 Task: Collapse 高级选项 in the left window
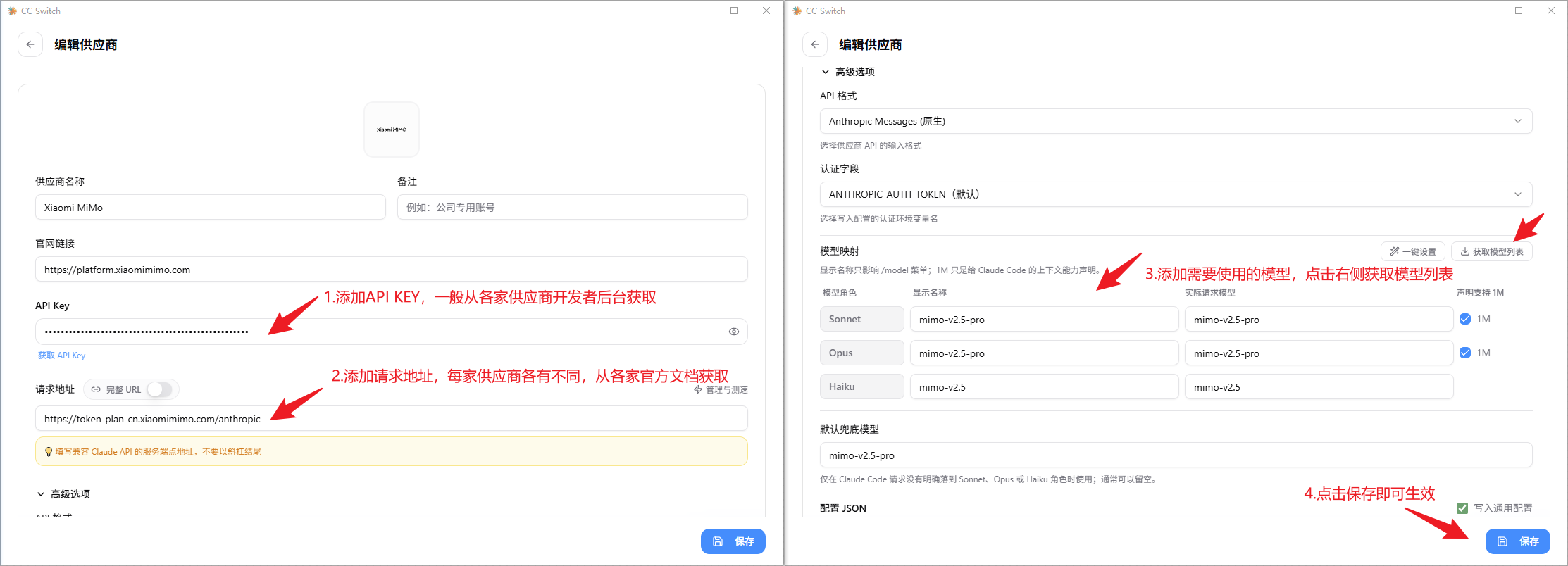[63, 494]
